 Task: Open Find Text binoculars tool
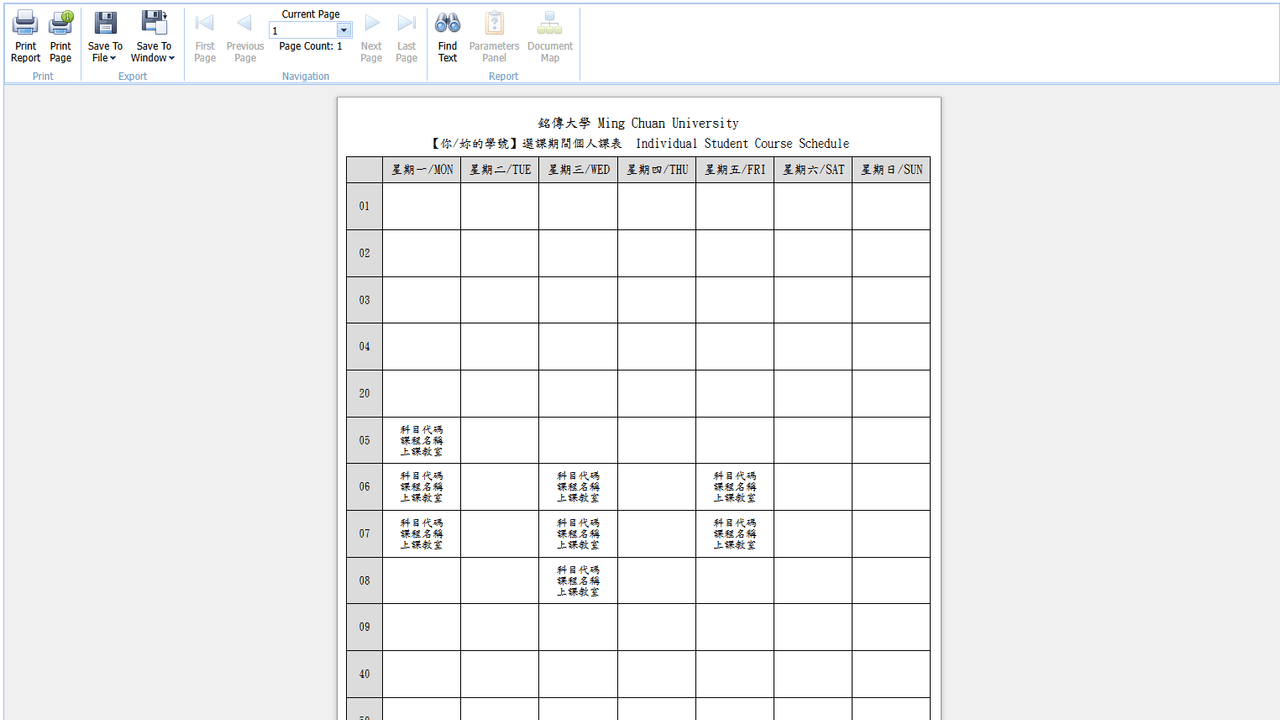click(447, 37)
